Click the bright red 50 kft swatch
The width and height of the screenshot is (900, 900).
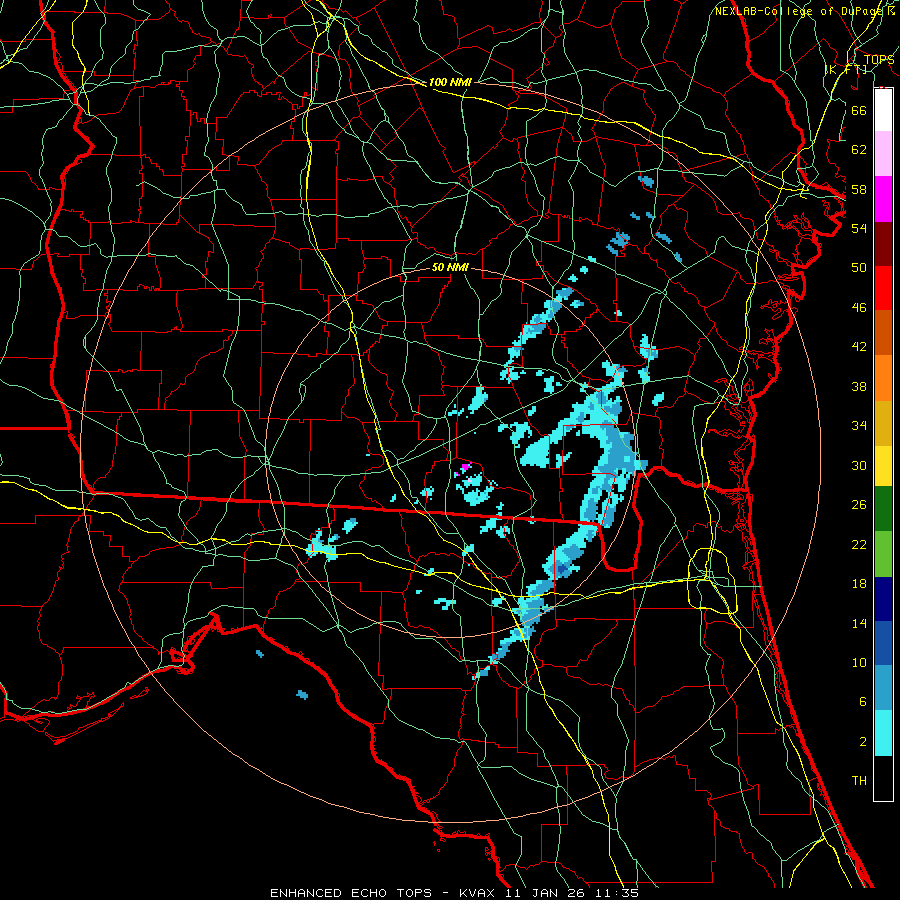[883, 288]
